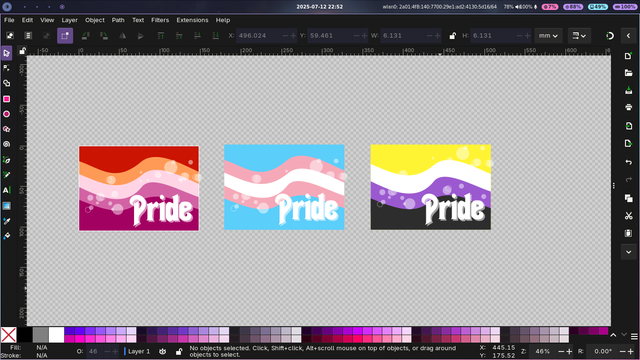Viewport: 640px width, 360px height.
Task: Create new document from commands bar
Action: pyautogui.click(x=629, y=56)
